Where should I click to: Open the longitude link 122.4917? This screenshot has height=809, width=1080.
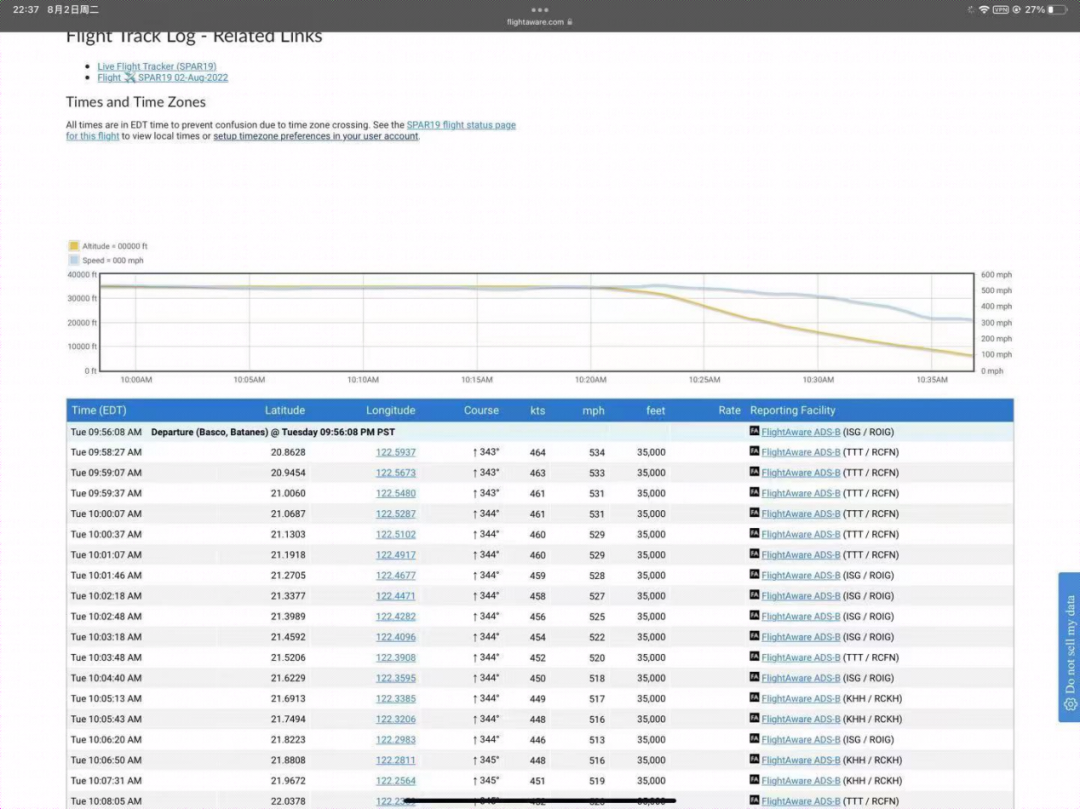[x=395, y=555]
